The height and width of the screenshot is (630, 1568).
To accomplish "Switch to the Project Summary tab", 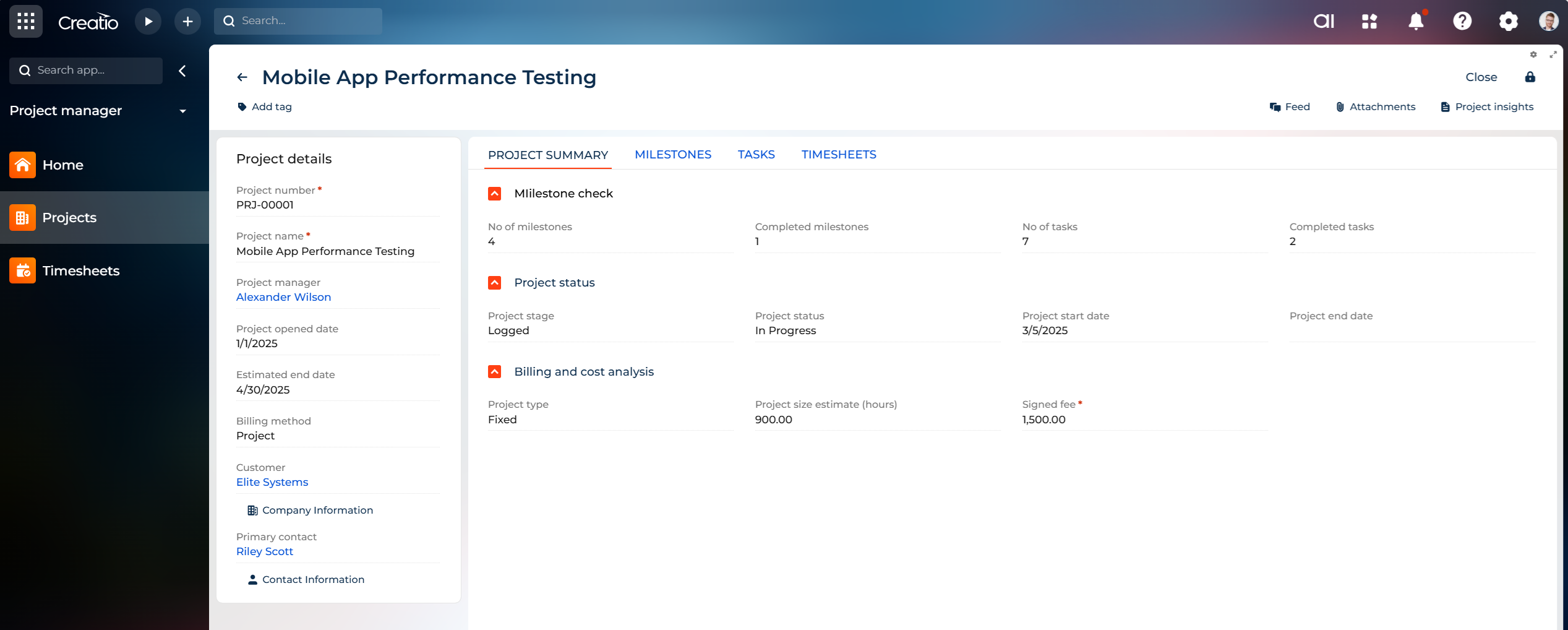I will 548,155.
